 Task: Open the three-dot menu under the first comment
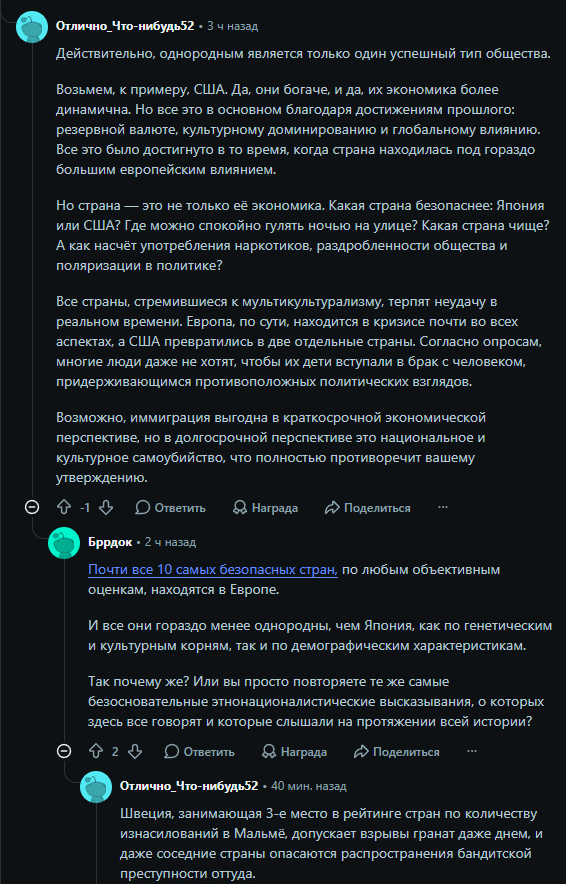point(443,507)
